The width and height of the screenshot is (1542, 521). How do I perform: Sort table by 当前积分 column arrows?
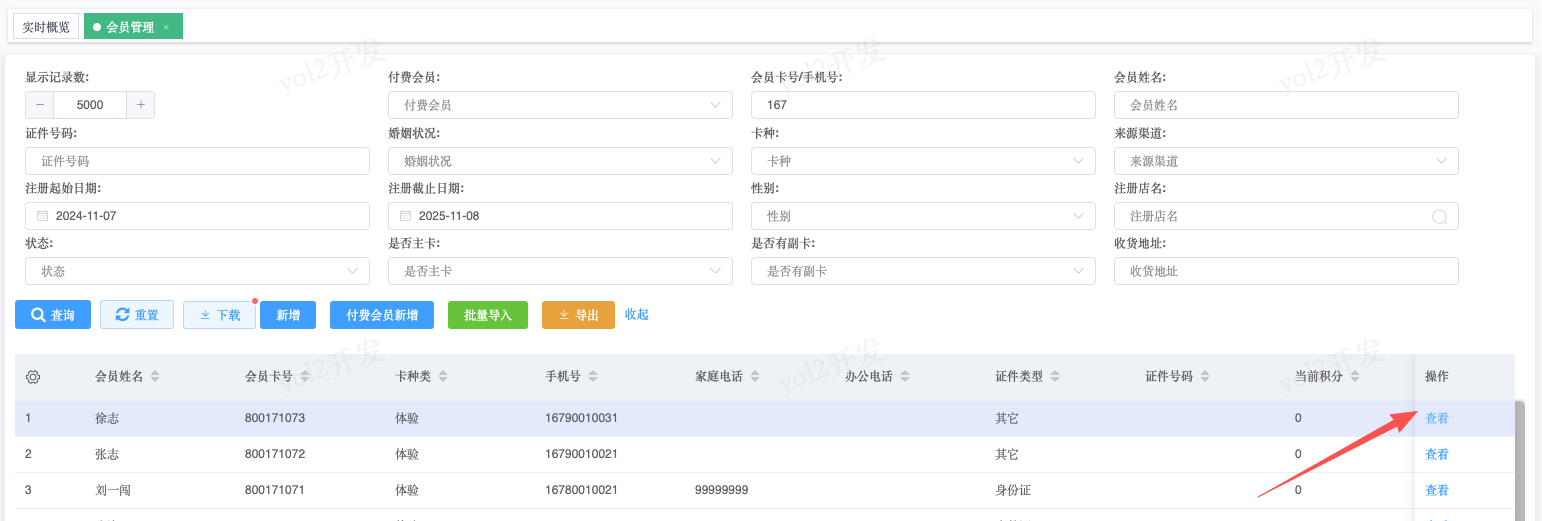1355,377
